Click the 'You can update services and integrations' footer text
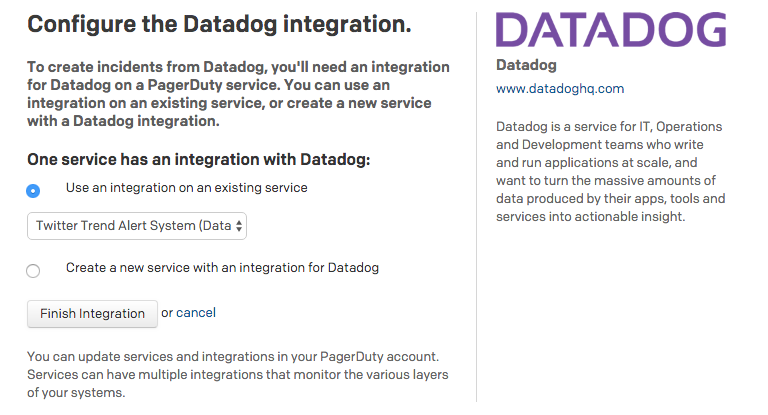Screen dimensions: 768x415 tap(237, 374)
